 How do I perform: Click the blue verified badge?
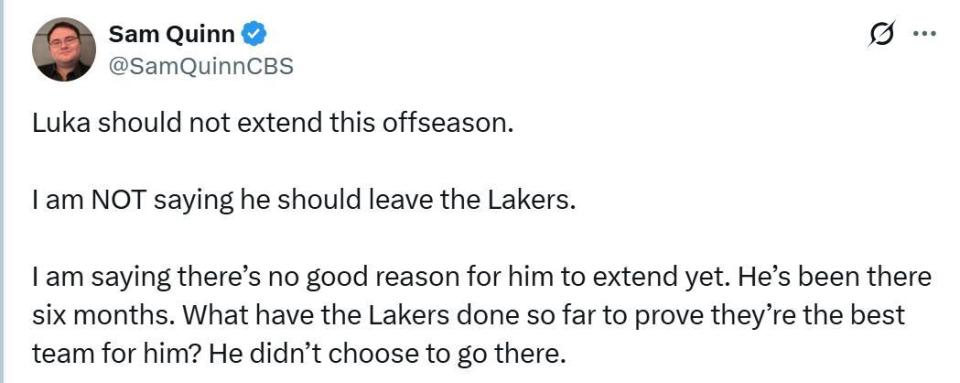point(254,34)
